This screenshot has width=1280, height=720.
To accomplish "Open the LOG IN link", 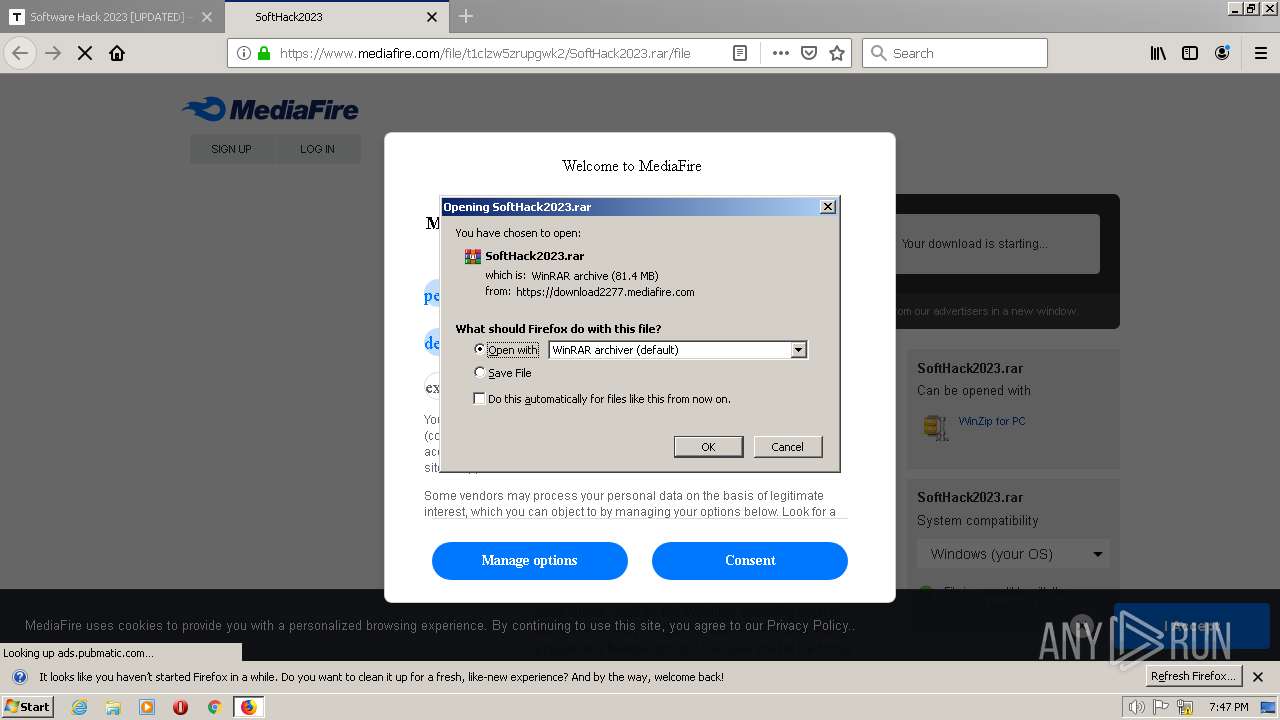I will tap(317, 149).
